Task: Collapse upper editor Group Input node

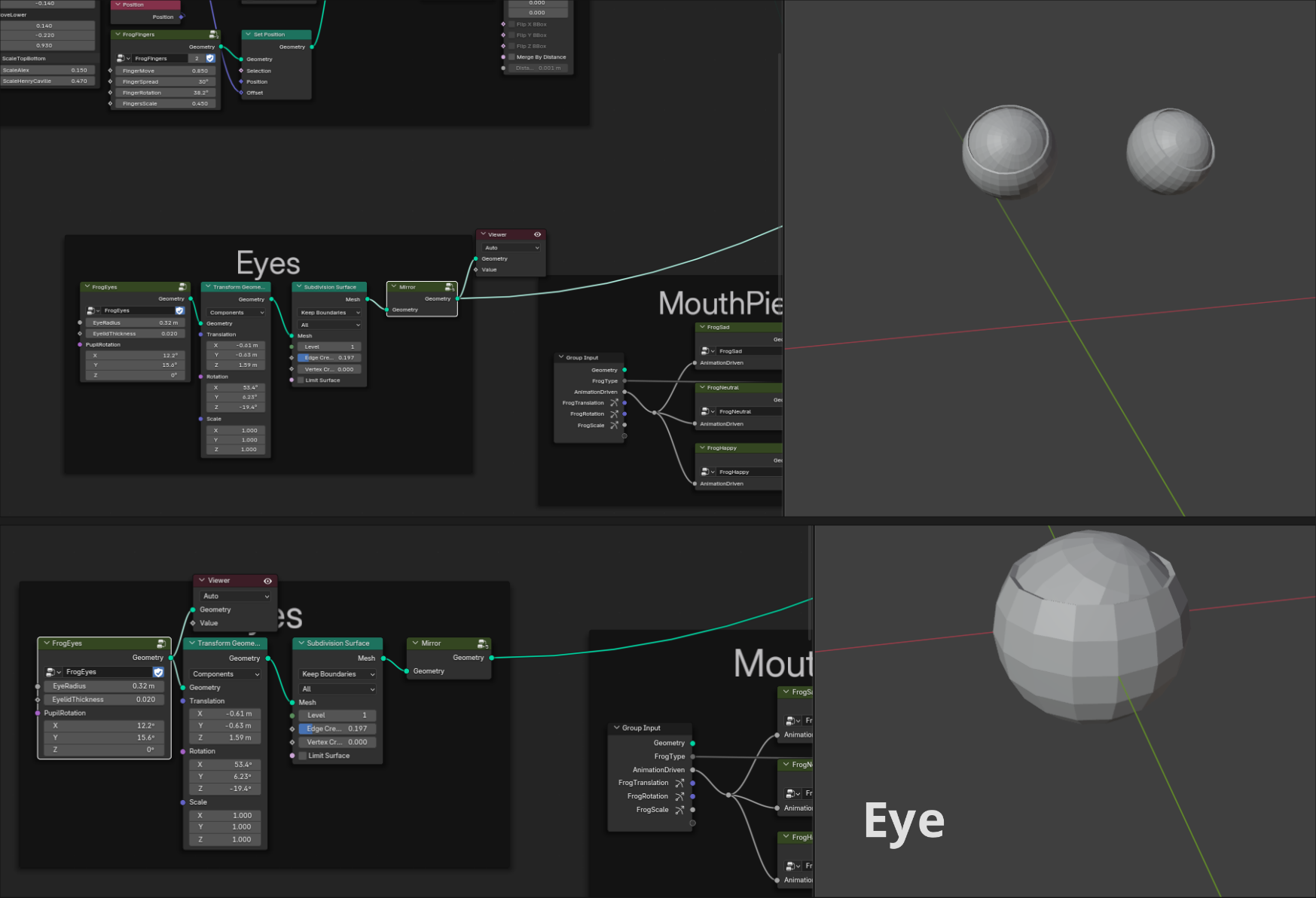Action: [561, 357]
